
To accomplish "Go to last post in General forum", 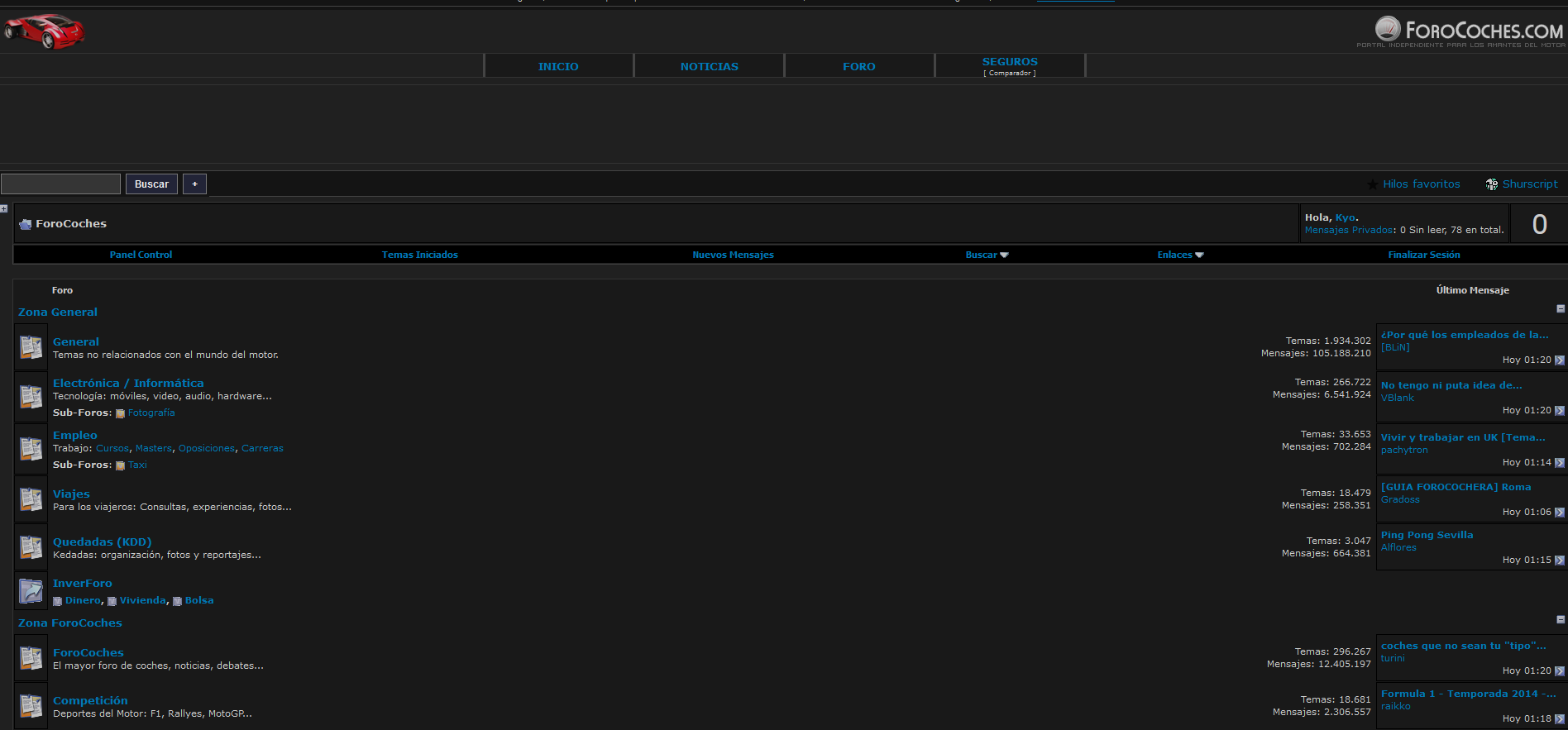I will [1559, 360].
